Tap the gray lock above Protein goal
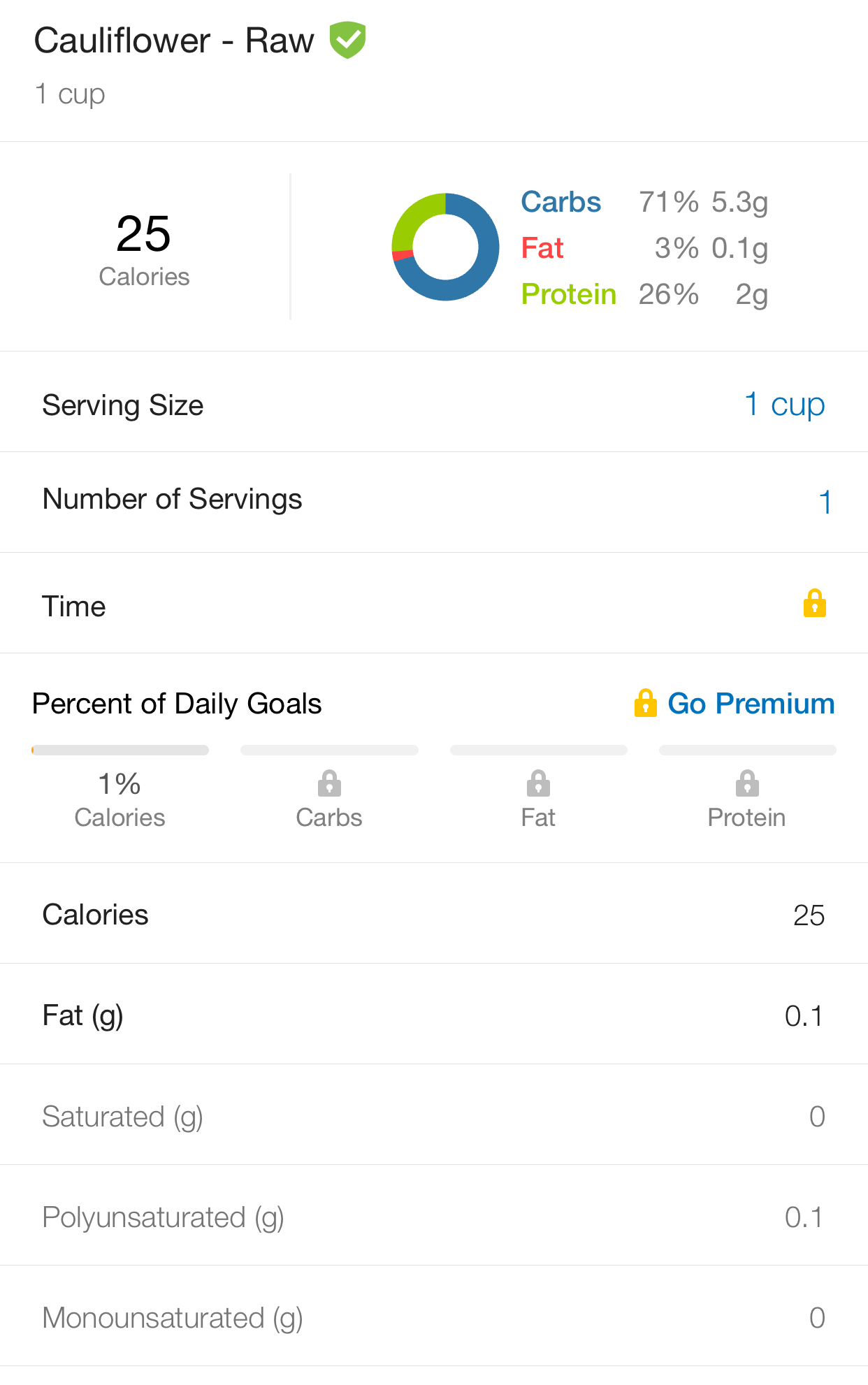 pyautogui.click(x=747, y=783)
